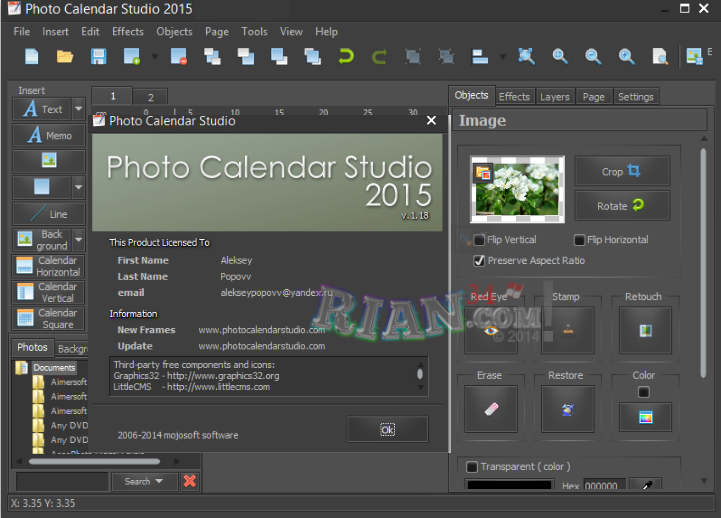Open the Tools menu
The width and height of the screenshot is (721, 518).
click(254, 32)
